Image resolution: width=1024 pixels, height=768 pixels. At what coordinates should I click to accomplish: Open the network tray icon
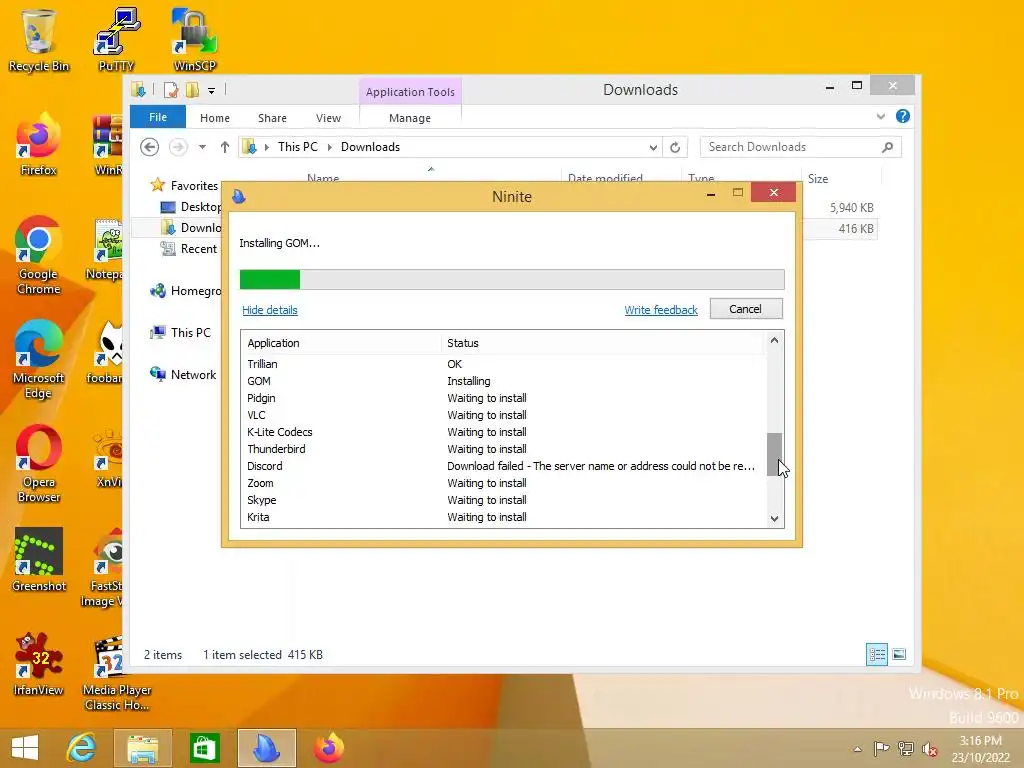(906, 749)
